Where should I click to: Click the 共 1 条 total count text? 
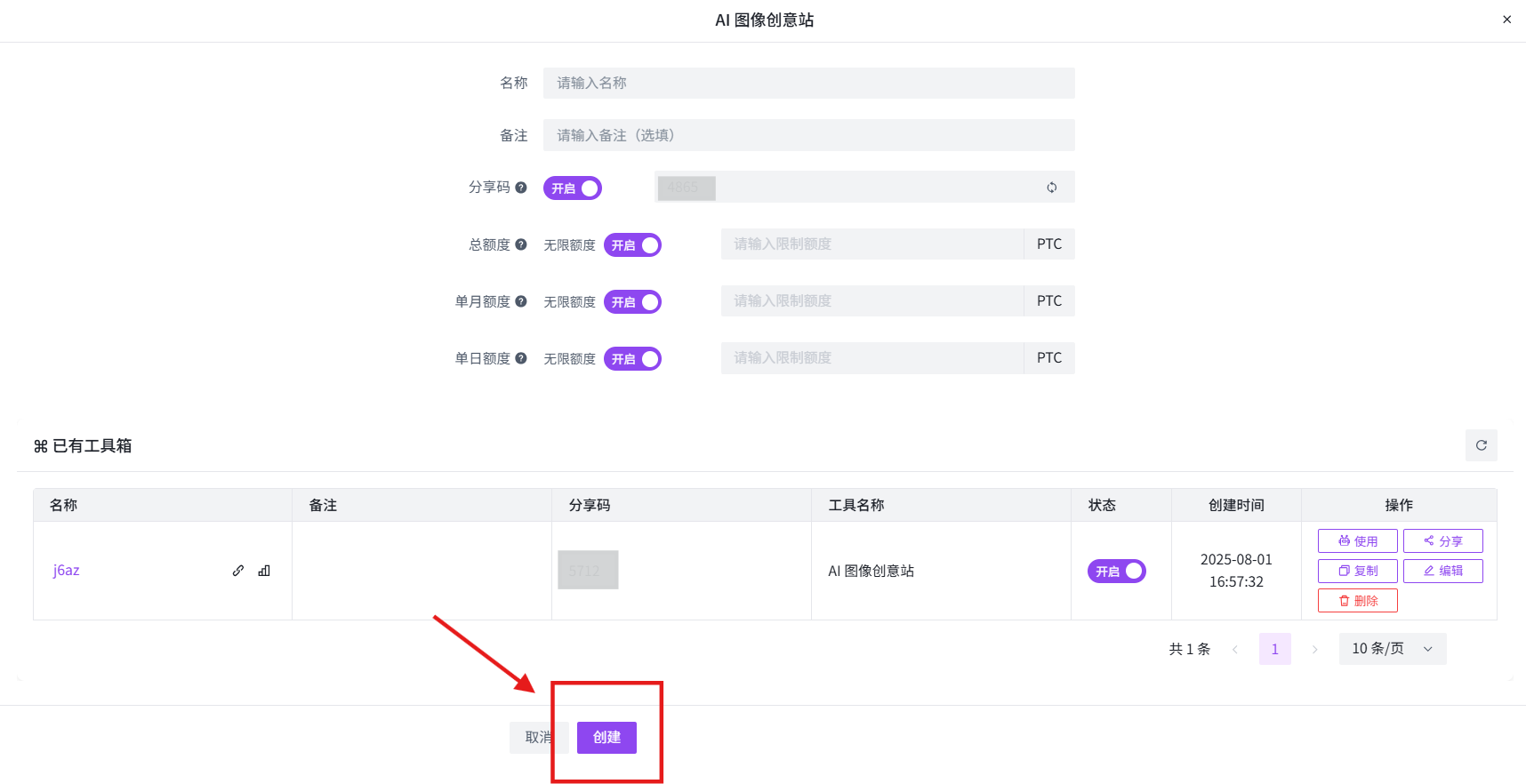click(x=1190, y=649)
